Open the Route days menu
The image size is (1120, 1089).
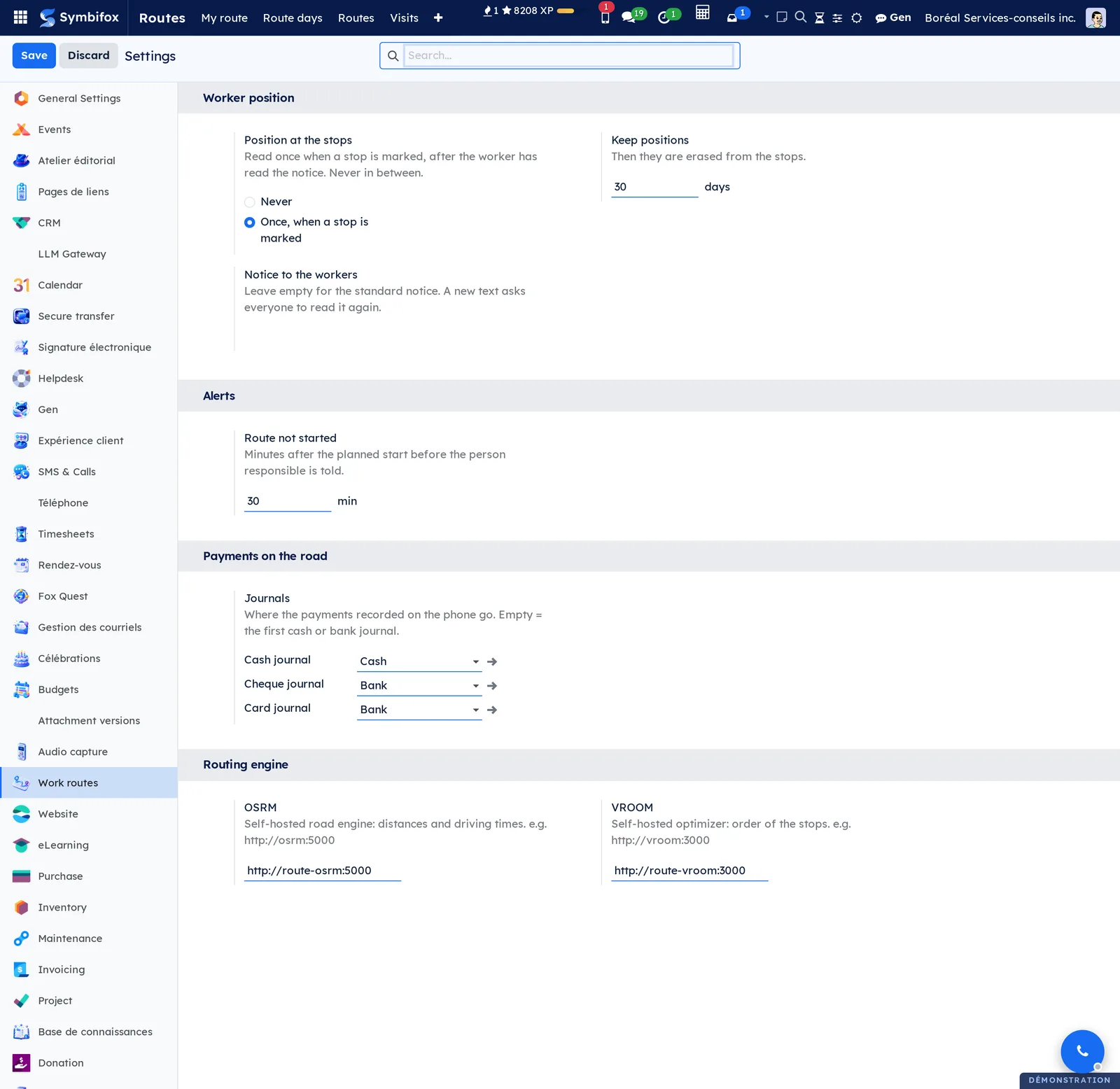tap(293, 17)
